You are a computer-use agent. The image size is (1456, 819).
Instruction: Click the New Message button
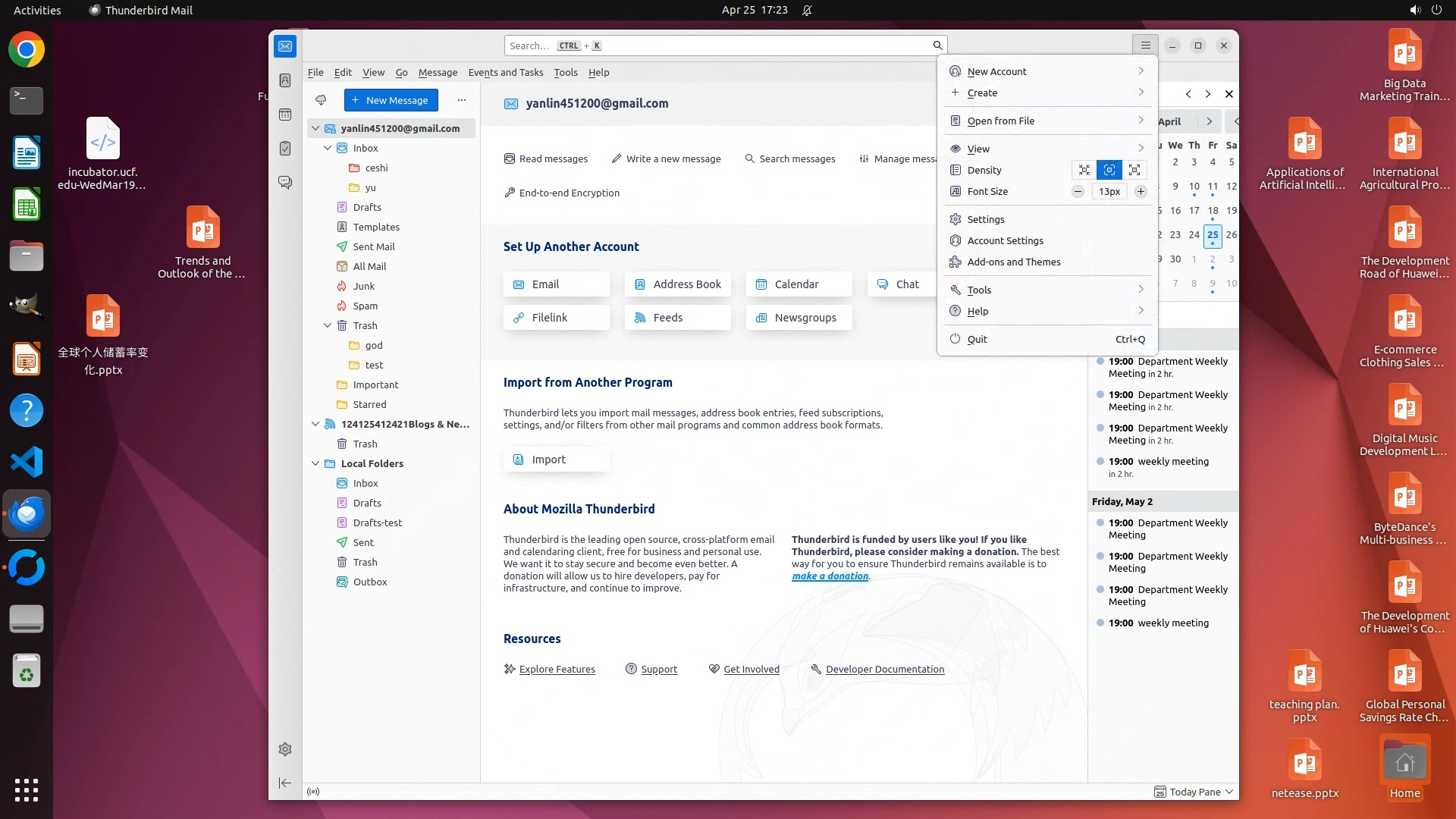pyautogui.click(x=391, y=100)
